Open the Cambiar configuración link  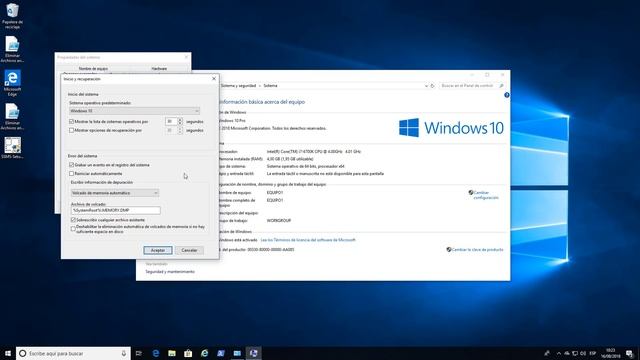[x=486, y=195]
